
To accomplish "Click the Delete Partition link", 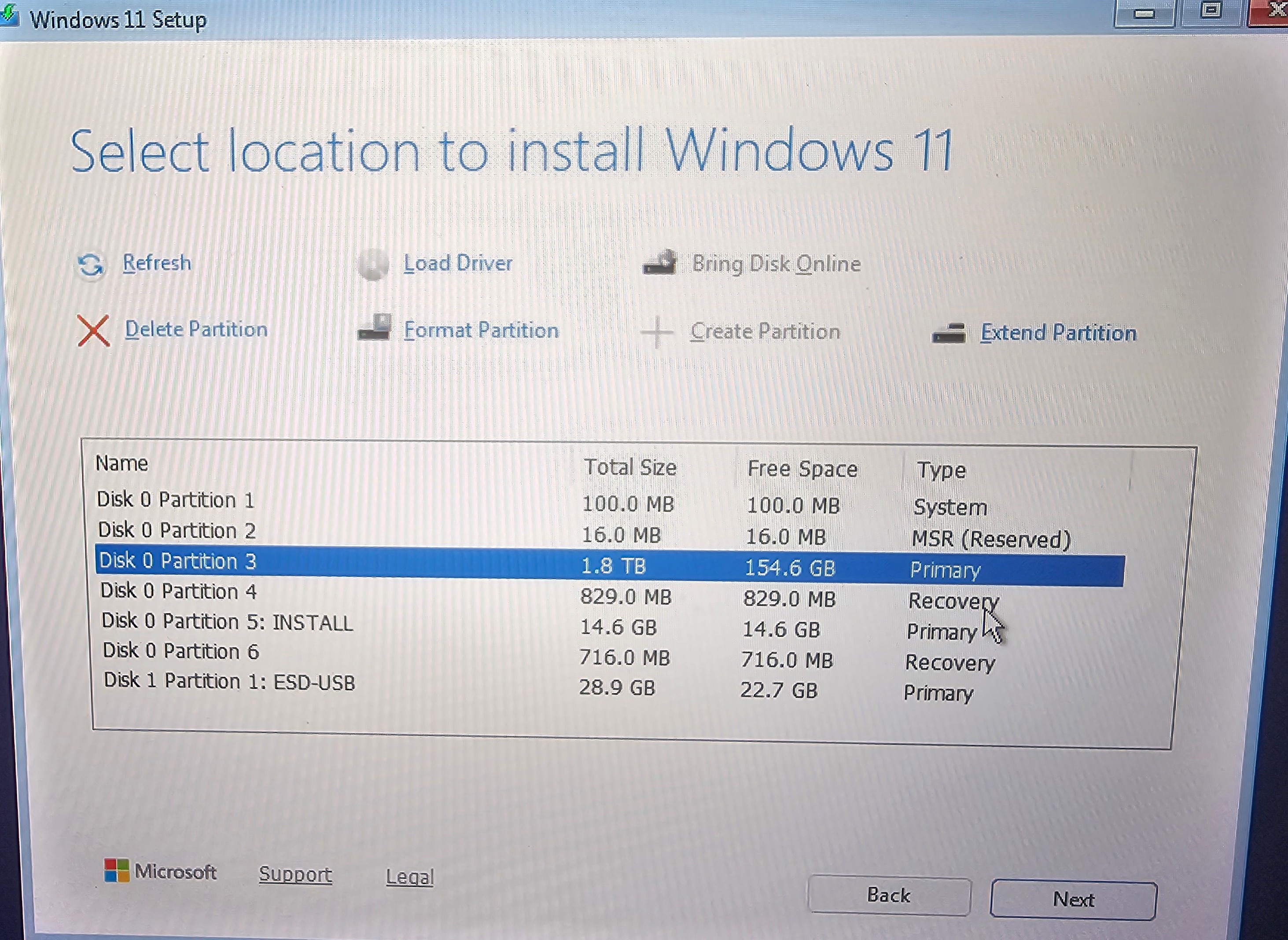I will [x=196, y=330].
